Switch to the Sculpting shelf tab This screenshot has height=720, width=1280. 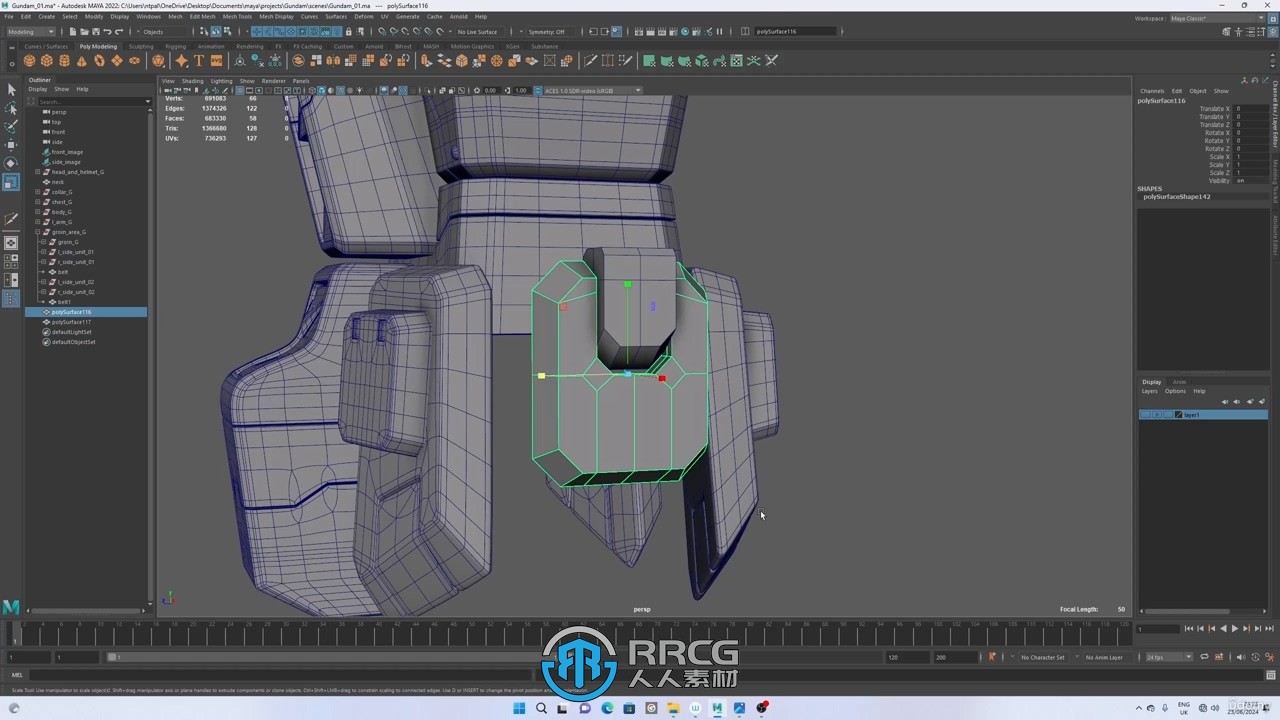tap(141, 46)
